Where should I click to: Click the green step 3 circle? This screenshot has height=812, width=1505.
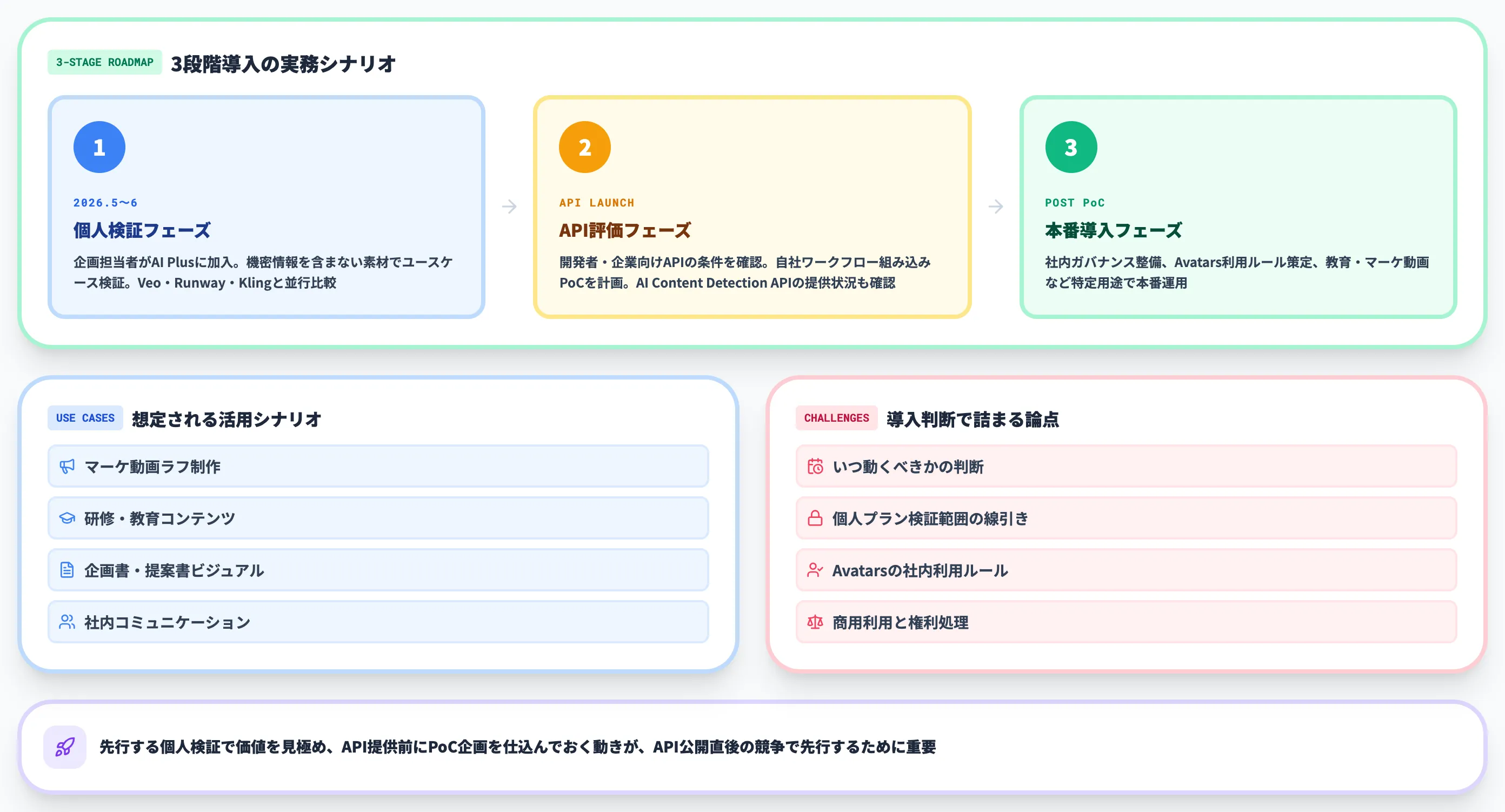pos(1071,147)
